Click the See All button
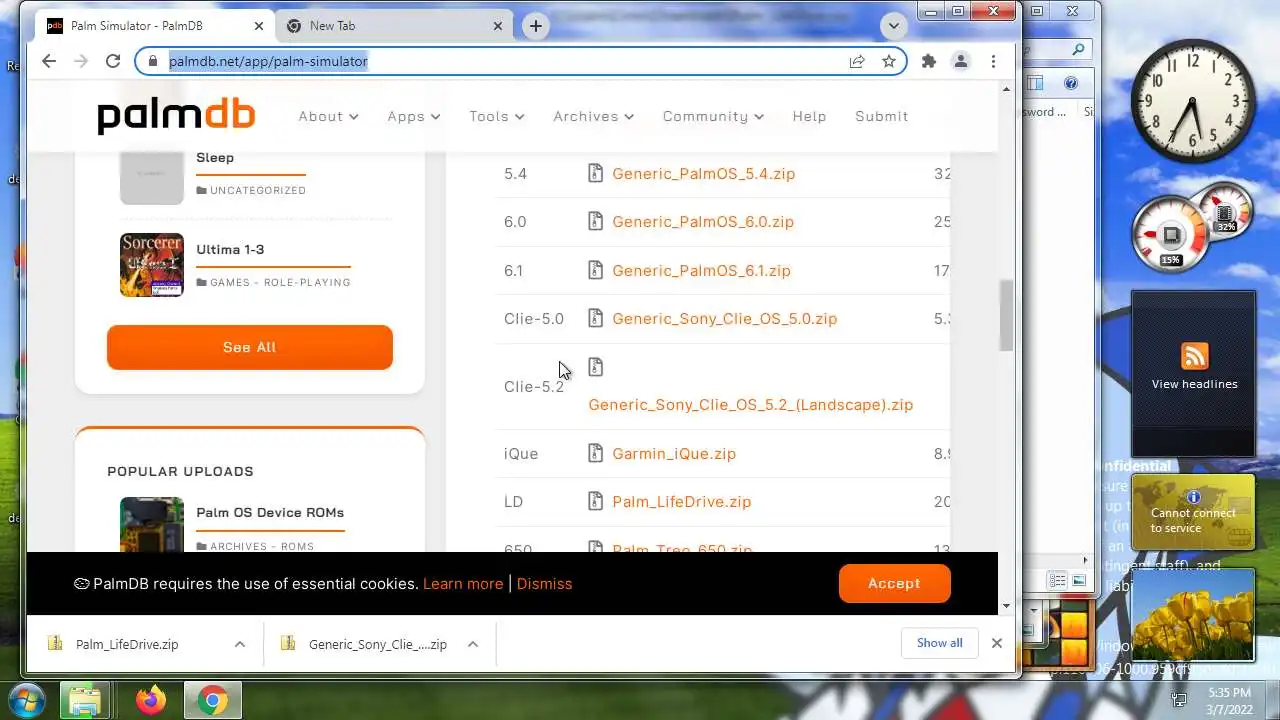 250,347
